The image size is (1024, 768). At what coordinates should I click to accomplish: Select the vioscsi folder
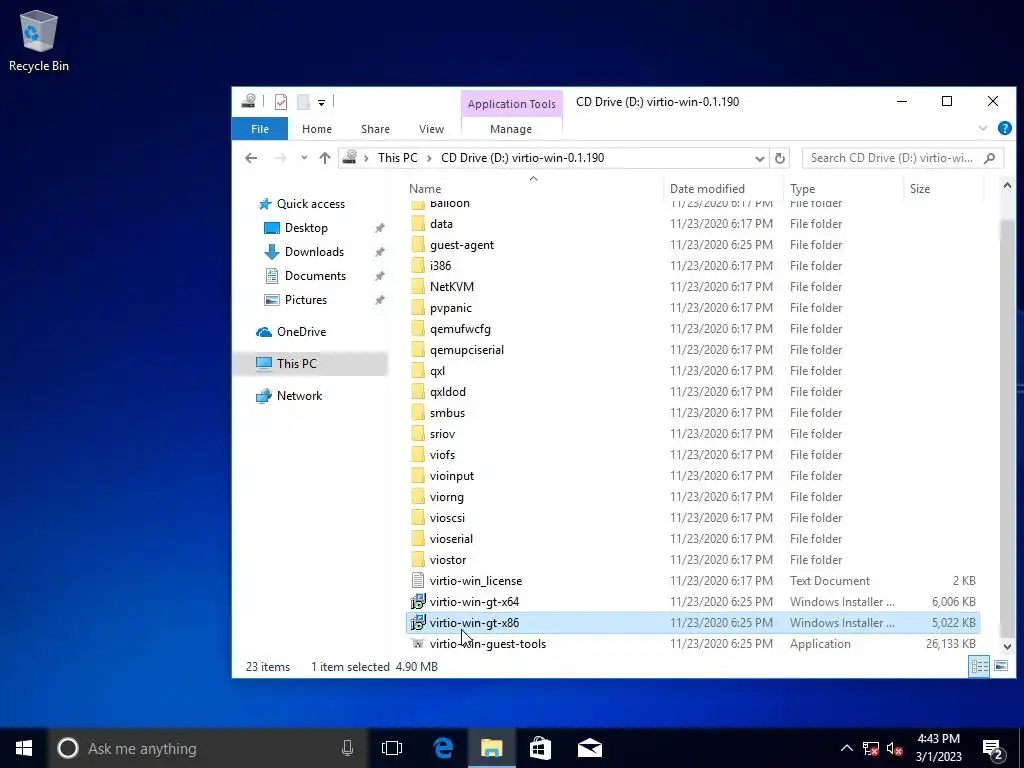[447, 518]
